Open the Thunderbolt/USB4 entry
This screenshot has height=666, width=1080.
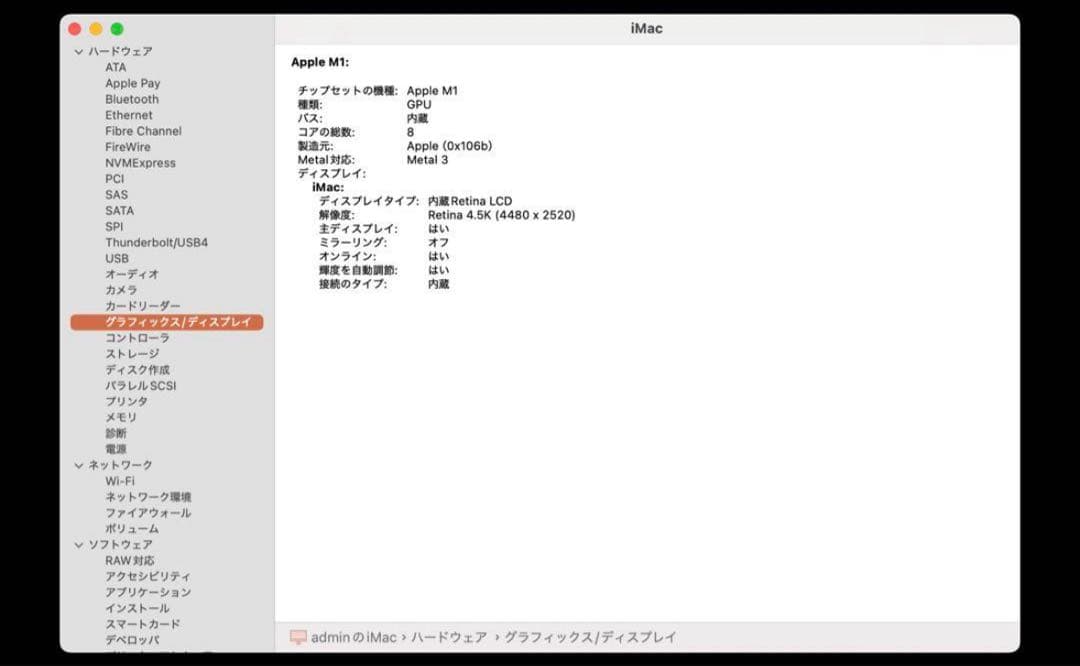(x=156, y=242)
